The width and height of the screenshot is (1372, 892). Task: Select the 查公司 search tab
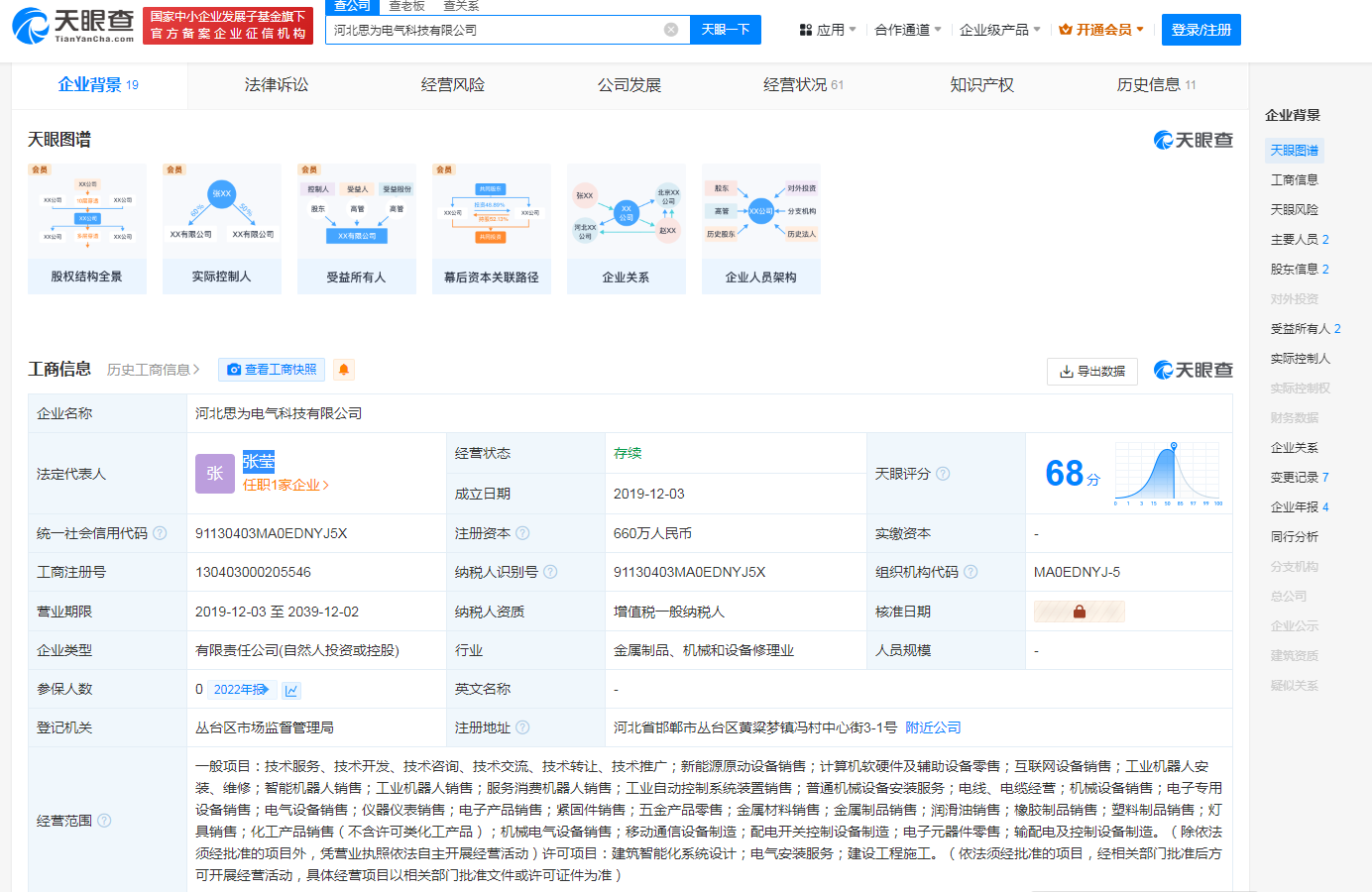352,7
